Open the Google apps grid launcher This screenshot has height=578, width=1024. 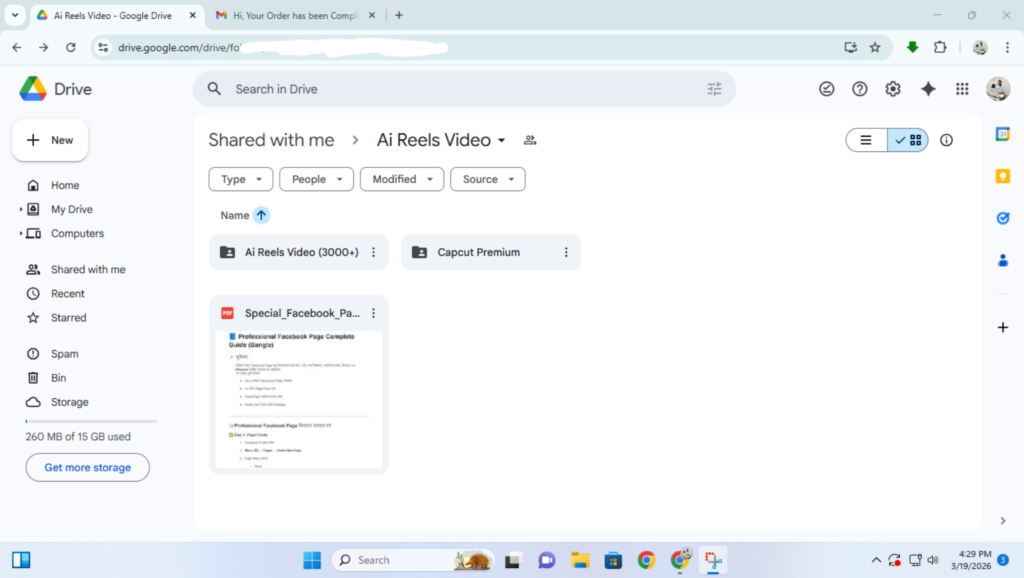[962, 89]
